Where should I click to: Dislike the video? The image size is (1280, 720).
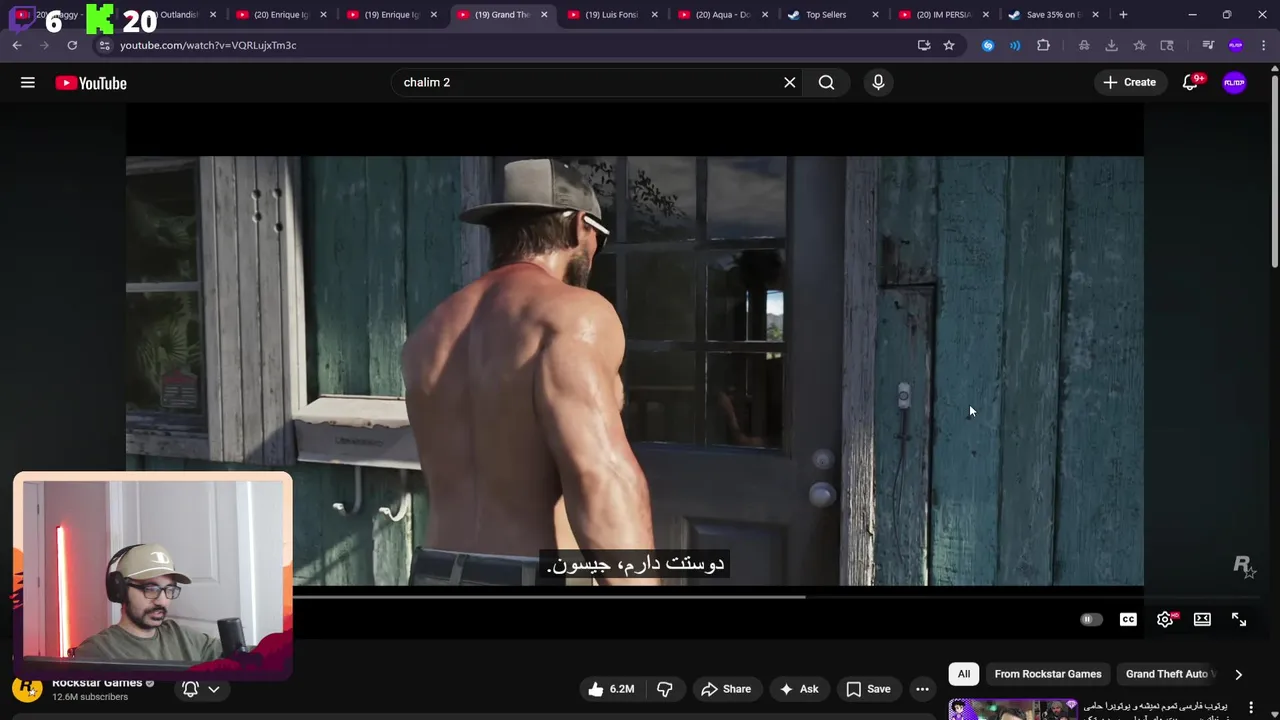pyautogui.click(x=664, y=689)
